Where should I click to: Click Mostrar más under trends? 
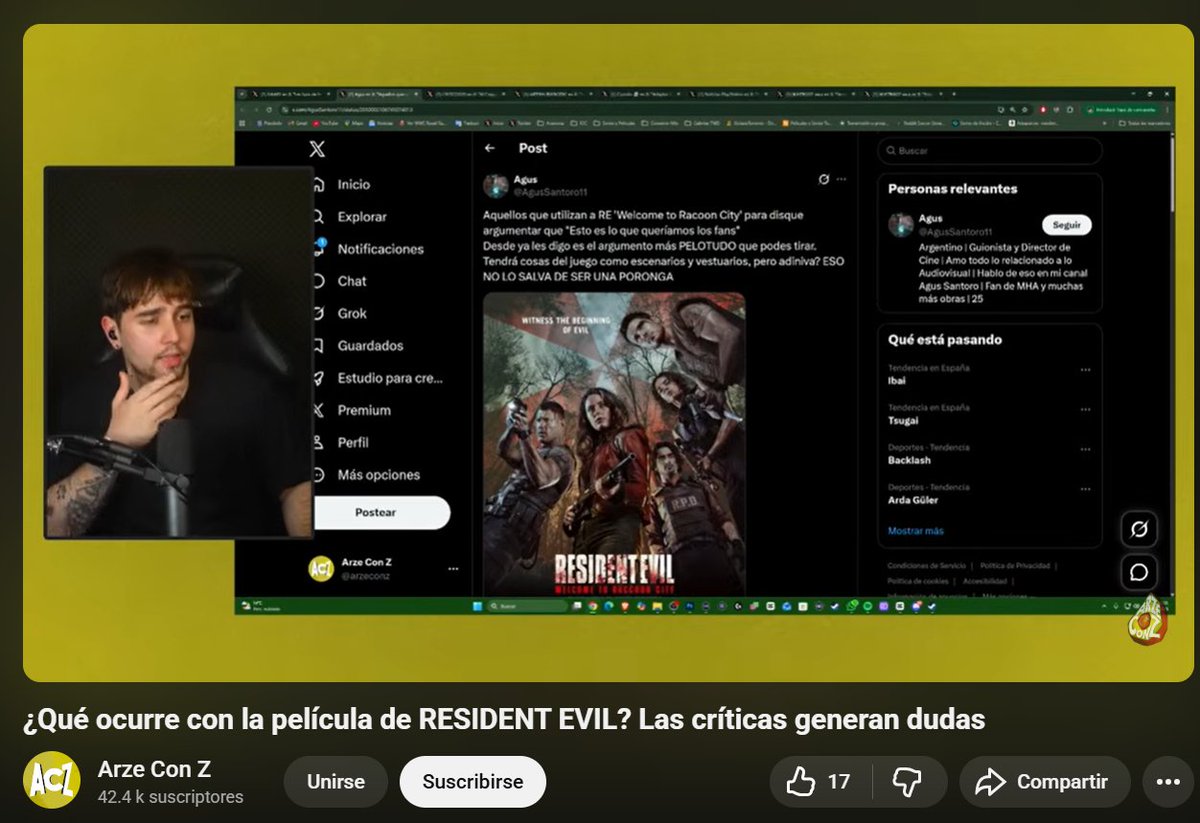click(915, 531)
